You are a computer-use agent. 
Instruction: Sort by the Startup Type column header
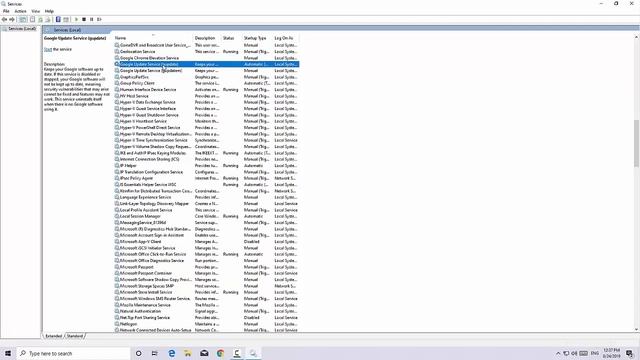pos(257,38)
